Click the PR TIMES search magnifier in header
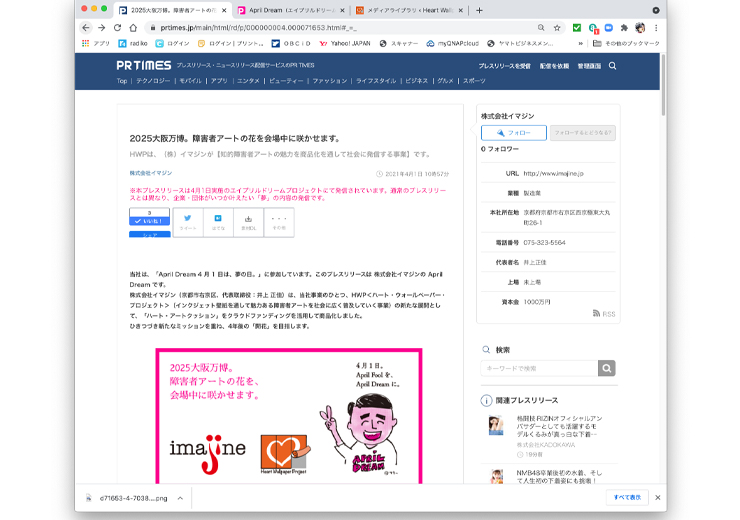740x520 pixels. [x=612, y=66]
